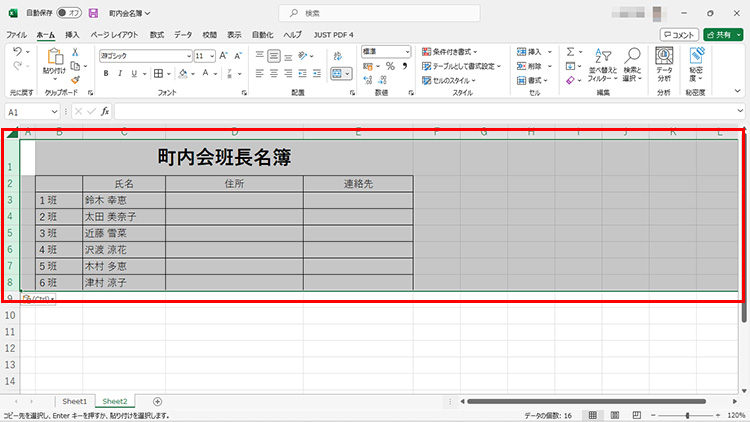Toggle the AutoSave switch
Image resolution: width=750 pixels, height=422 pixels.
[69, 13]
